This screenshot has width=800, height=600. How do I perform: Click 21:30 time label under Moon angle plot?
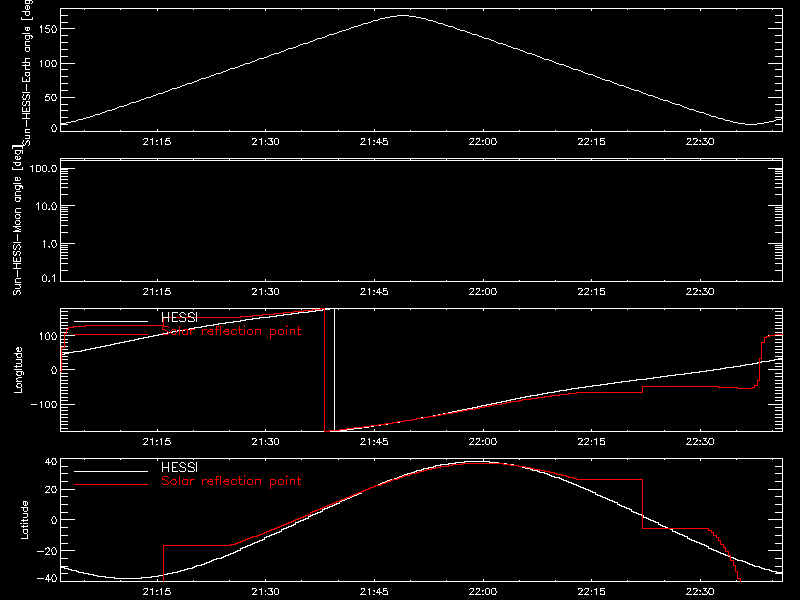[265, 292]
